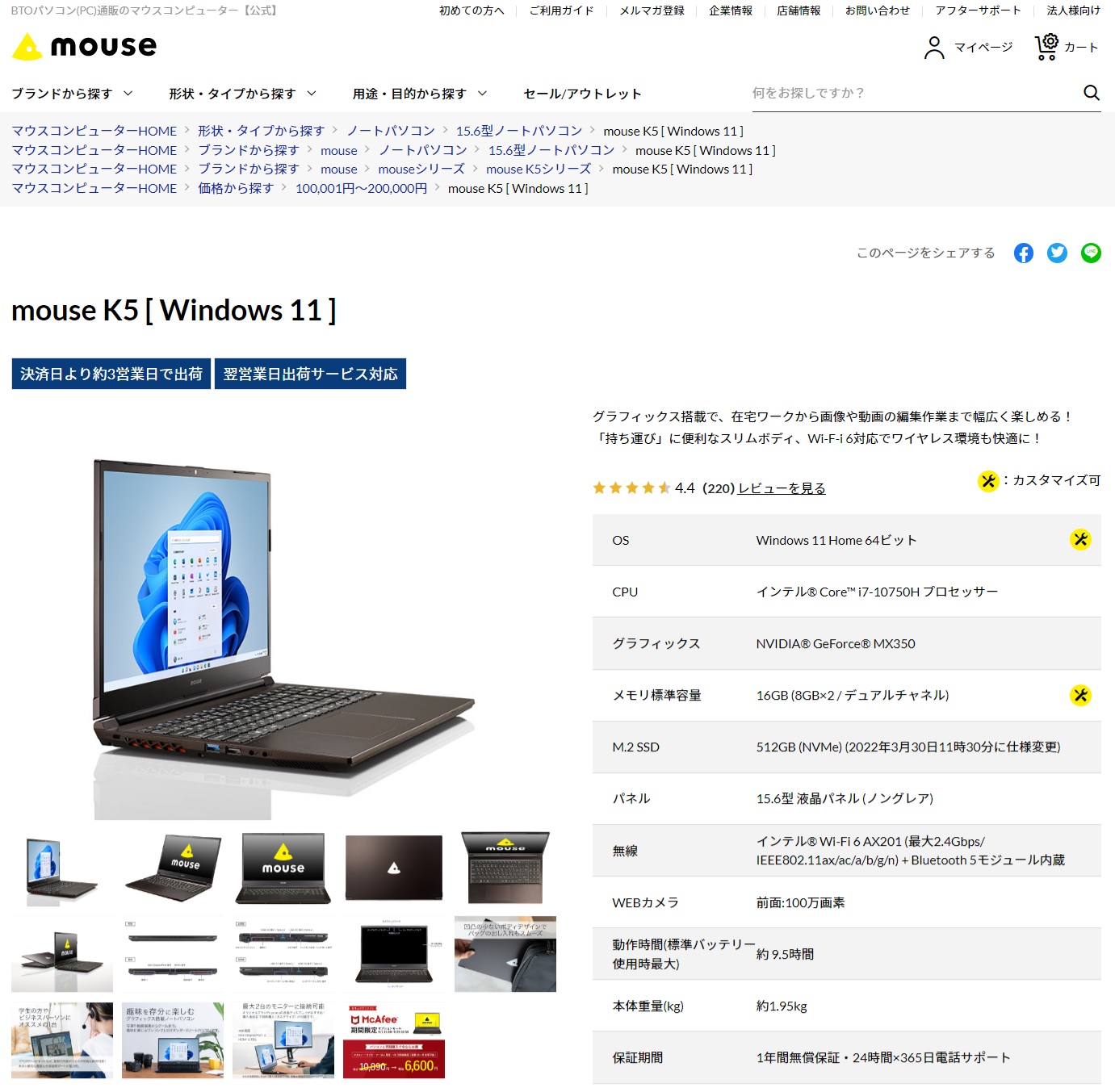Select dual monitor connection thumbnail
The width and height of the screenshot is (1115, 1092).
283,1040
